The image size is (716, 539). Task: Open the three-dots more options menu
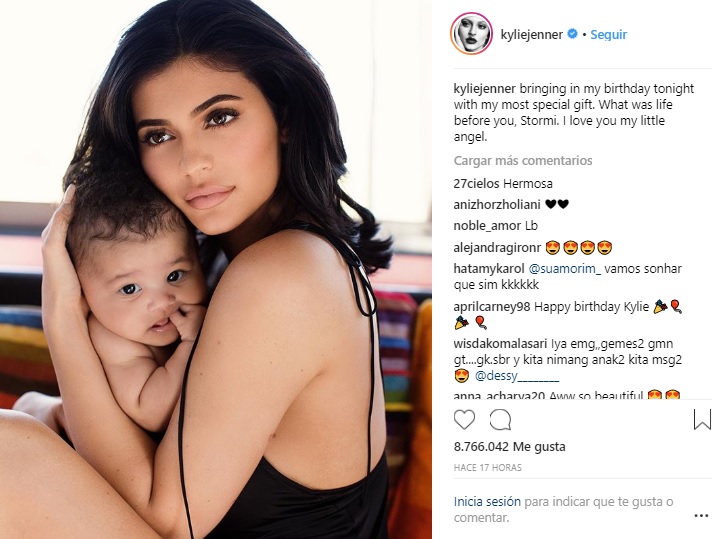(701, 516)
